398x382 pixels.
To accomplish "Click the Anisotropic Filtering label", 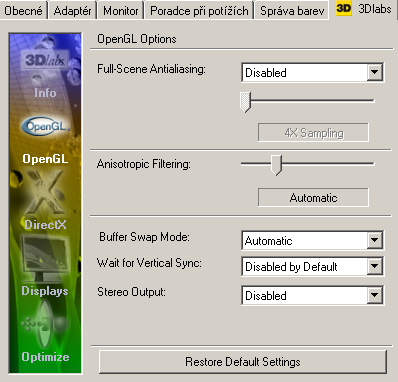I will 144,164.
